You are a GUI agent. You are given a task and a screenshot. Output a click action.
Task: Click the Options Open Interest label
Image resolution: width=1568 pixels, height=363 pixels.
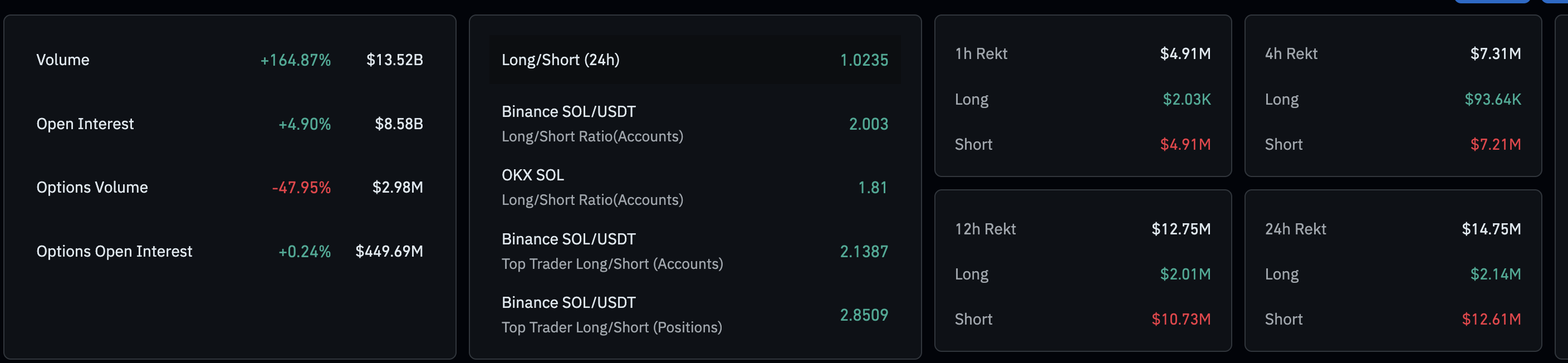(114, 251)
